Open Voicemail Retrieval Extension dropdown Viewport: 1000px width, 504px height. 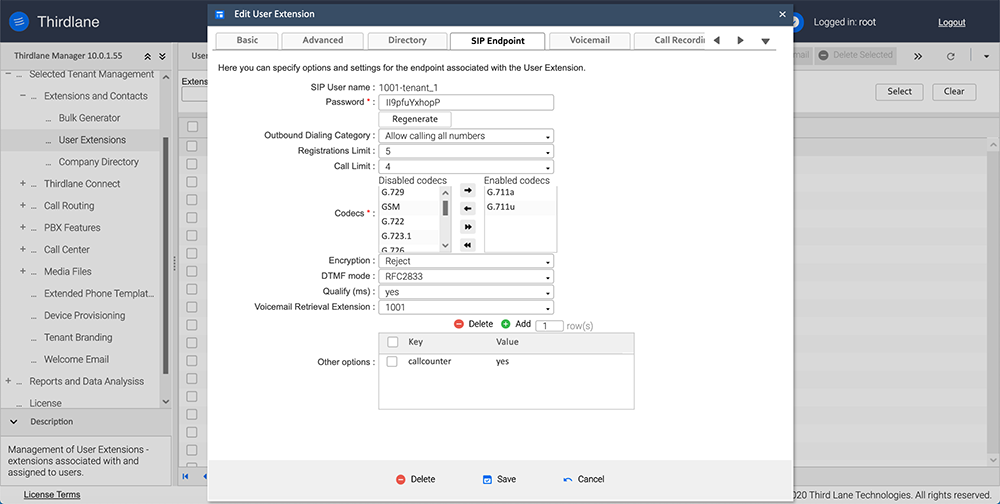466,308
